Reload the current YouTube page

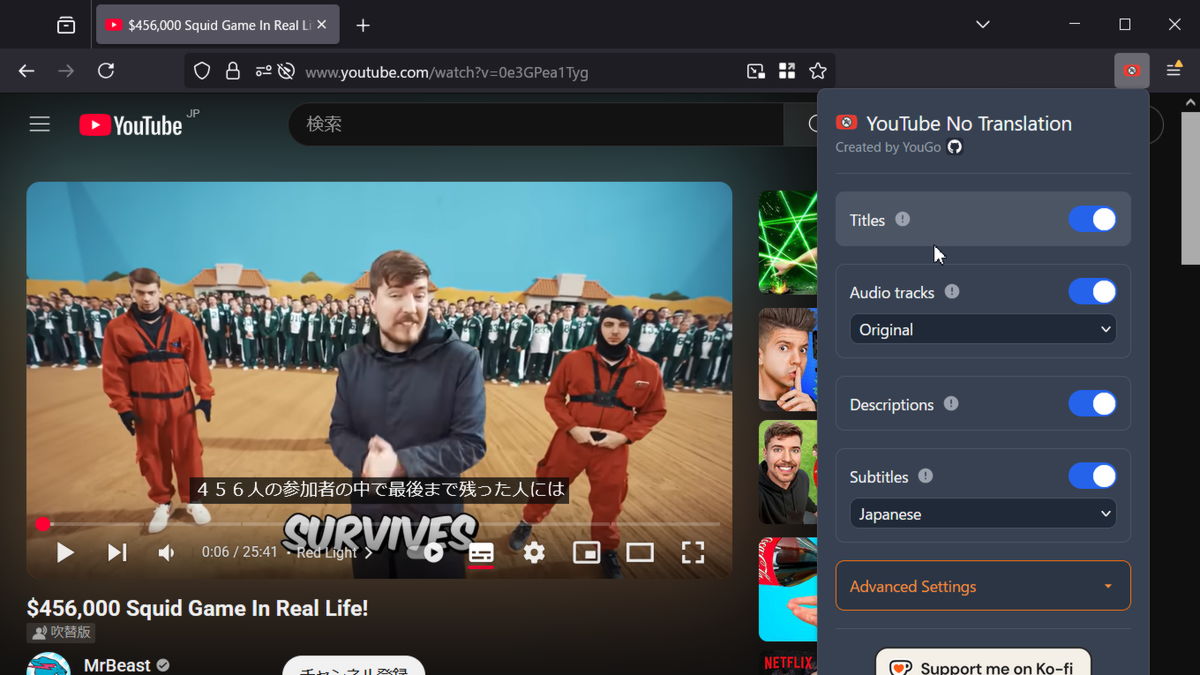[106, 71]
